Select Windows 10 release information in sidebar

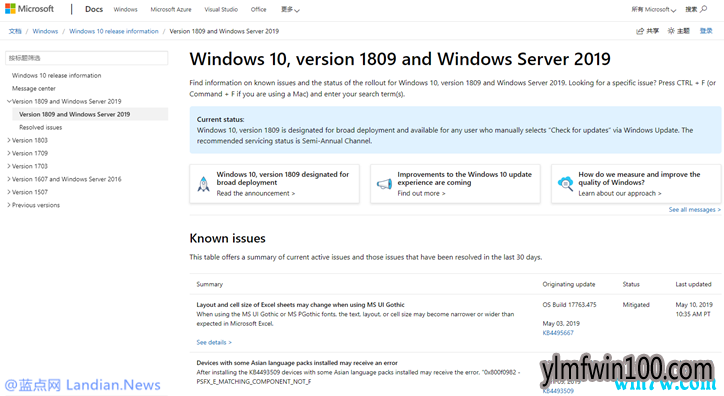tap(56, 75)
